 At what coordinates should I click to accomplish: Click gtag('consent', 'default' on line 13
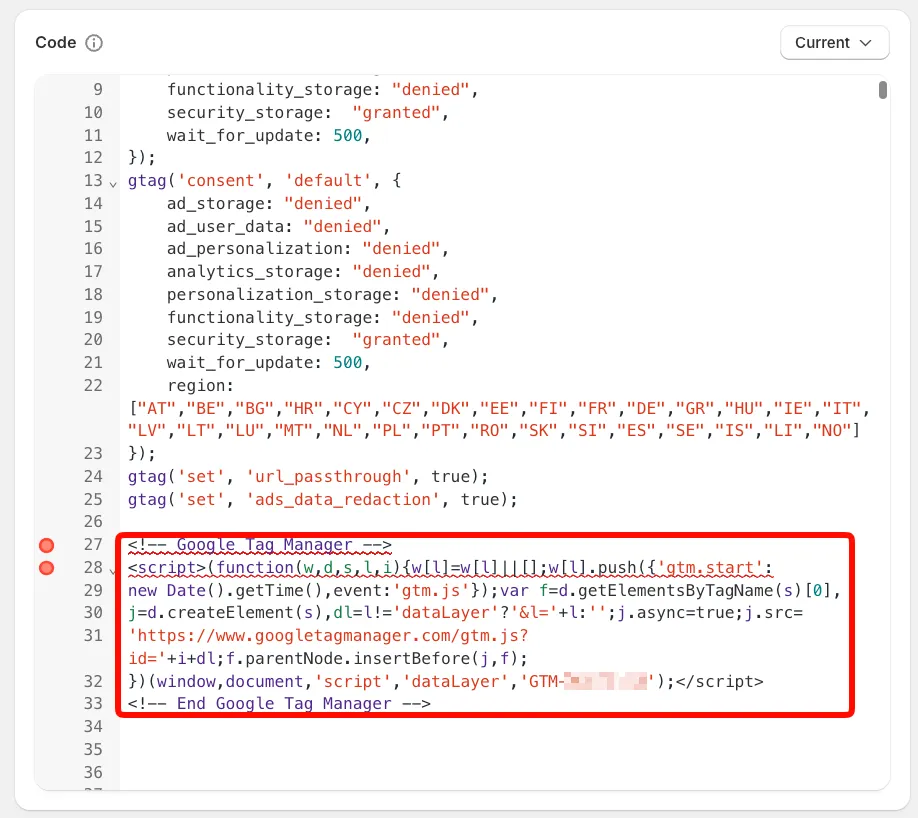click(x=249, y=180)
